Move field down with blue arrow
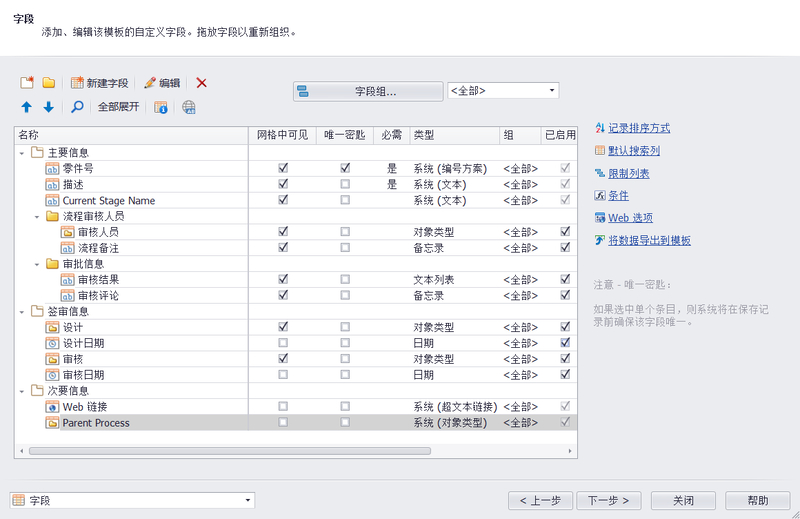This screenshot has height=519, width=800. click(48, 107)
